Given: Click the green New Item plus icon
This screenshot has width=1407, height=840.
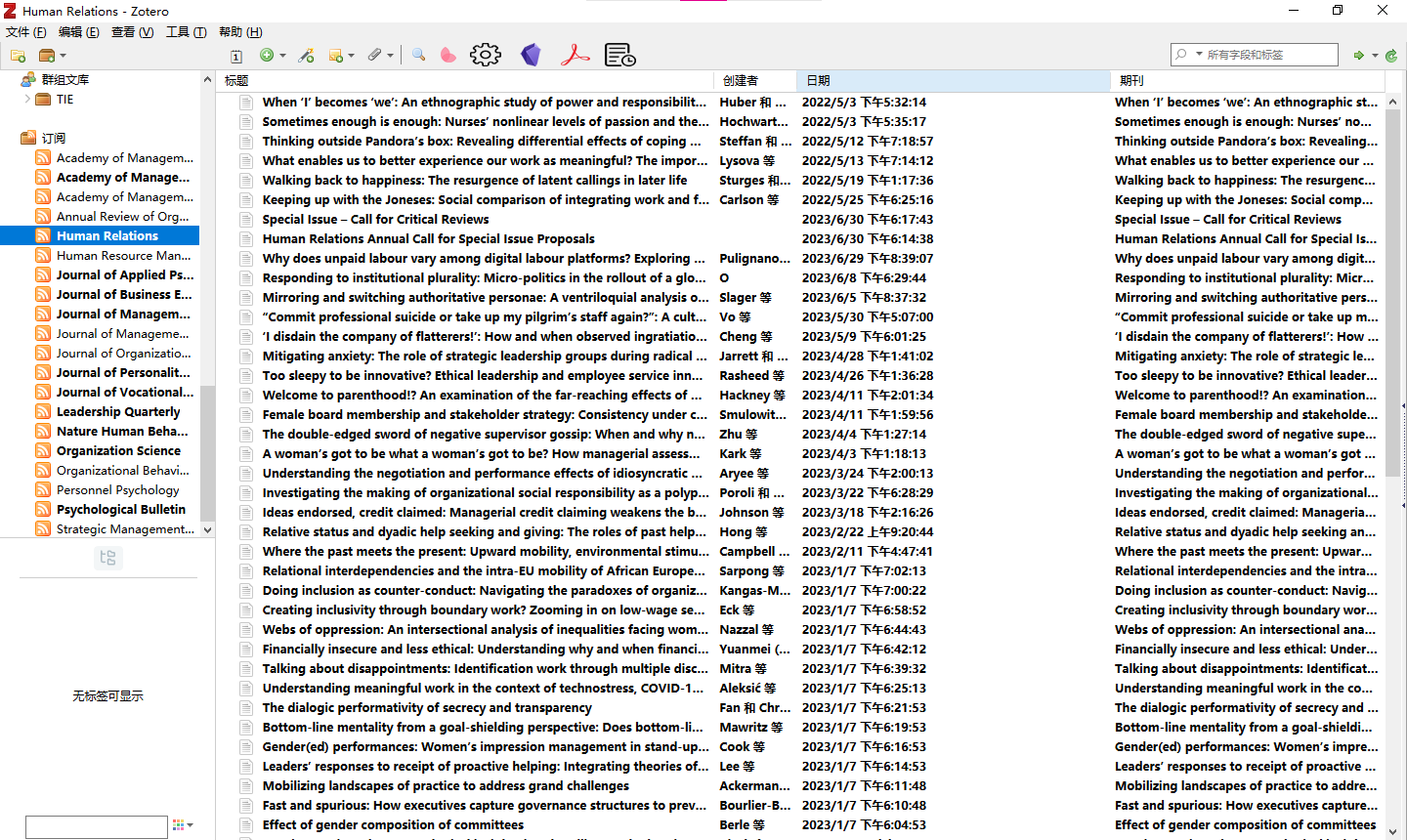Looking at the screenshot, I should pos(267,56).
